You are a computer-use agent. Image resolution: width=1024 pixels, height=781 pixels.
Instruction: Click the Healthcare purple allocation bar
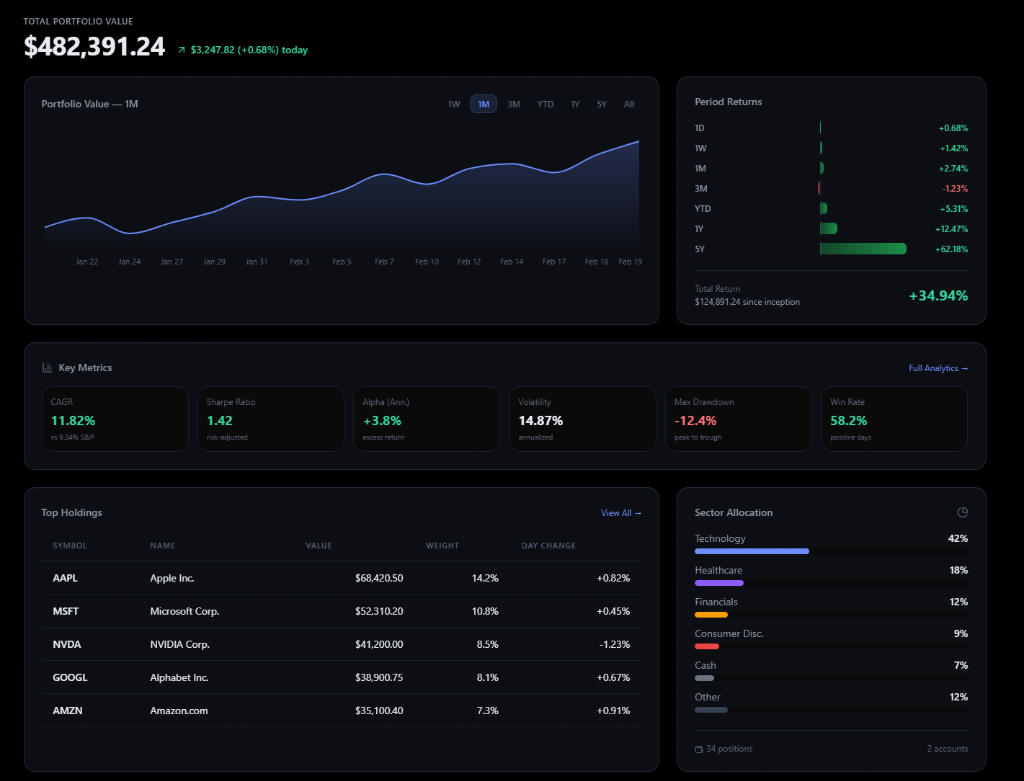click(720, 583)
